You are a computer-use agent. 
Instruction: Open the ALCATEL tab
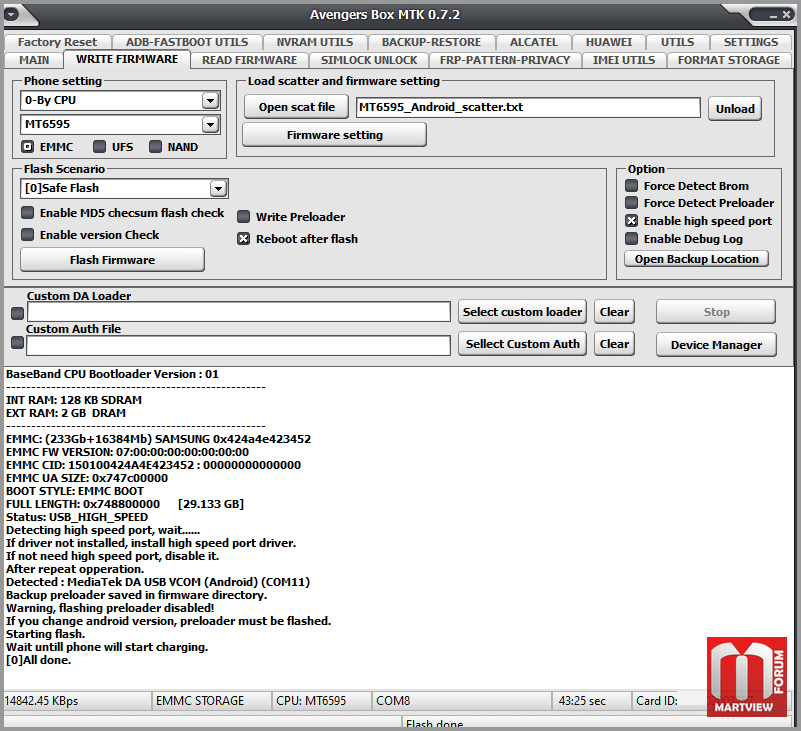pyautogui.click(x=533, y=42)
